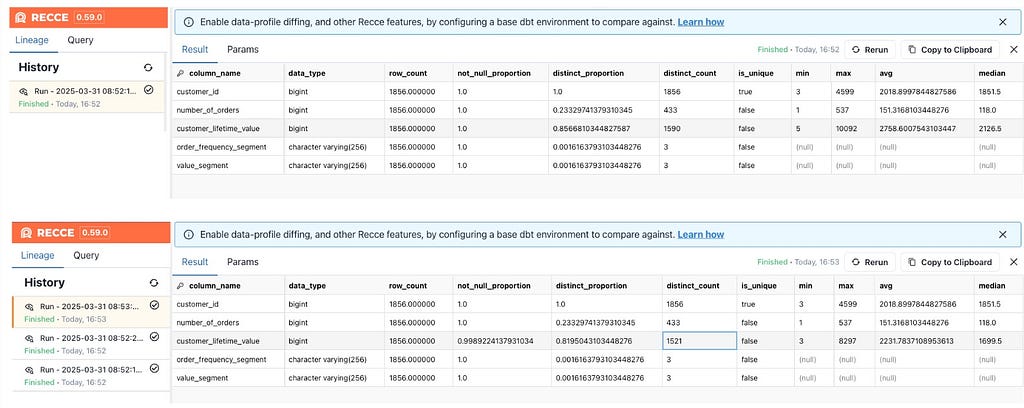This screenshot has width=1024, height=408.
Task: Click order_frequency_segment row name in upper table
Action: click(x=221, y=147)
